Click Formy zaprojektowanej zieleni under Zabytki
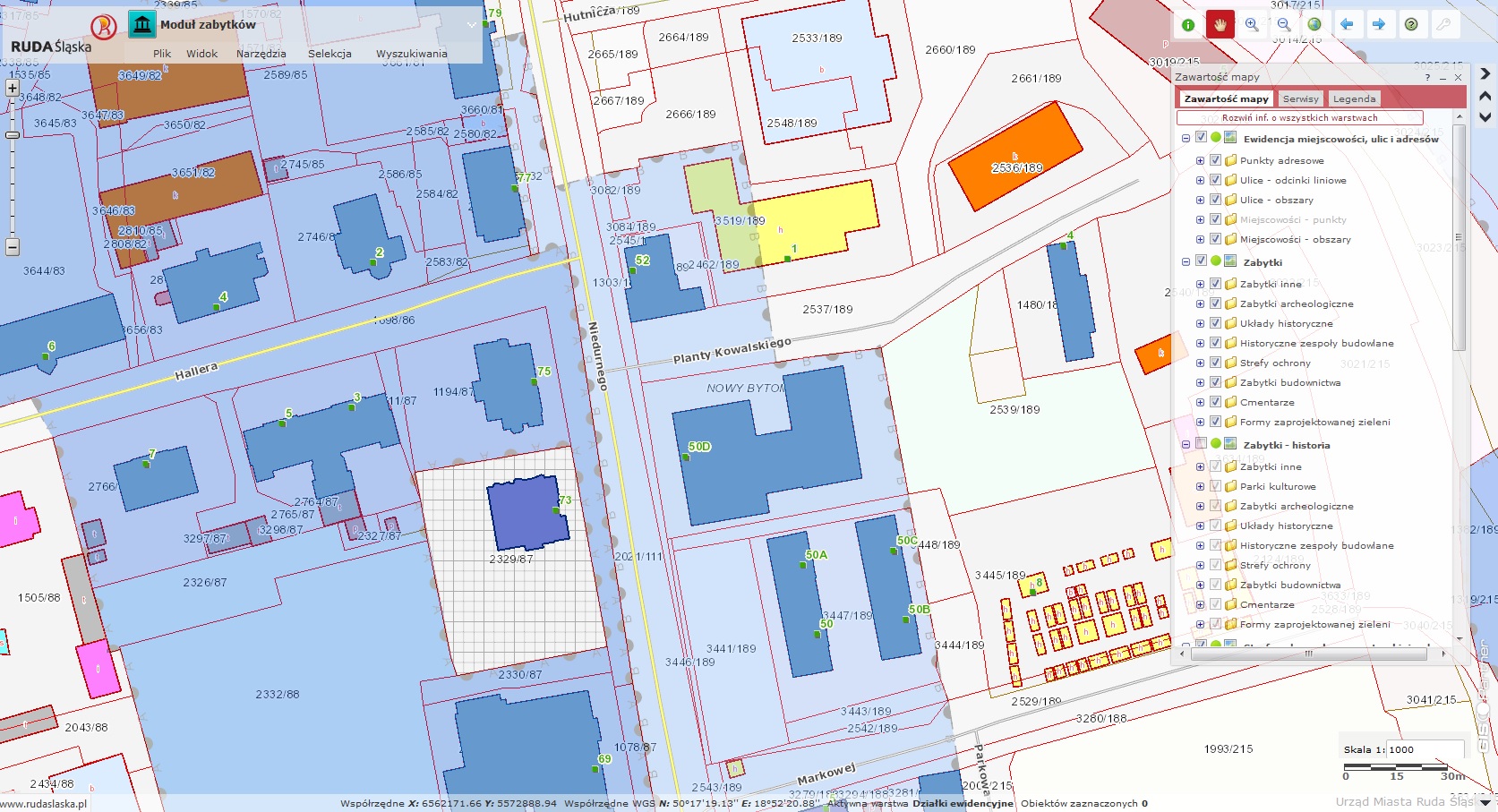Image resolution: width=1498 pixels, height=812 pixels. click(1314, 422)
